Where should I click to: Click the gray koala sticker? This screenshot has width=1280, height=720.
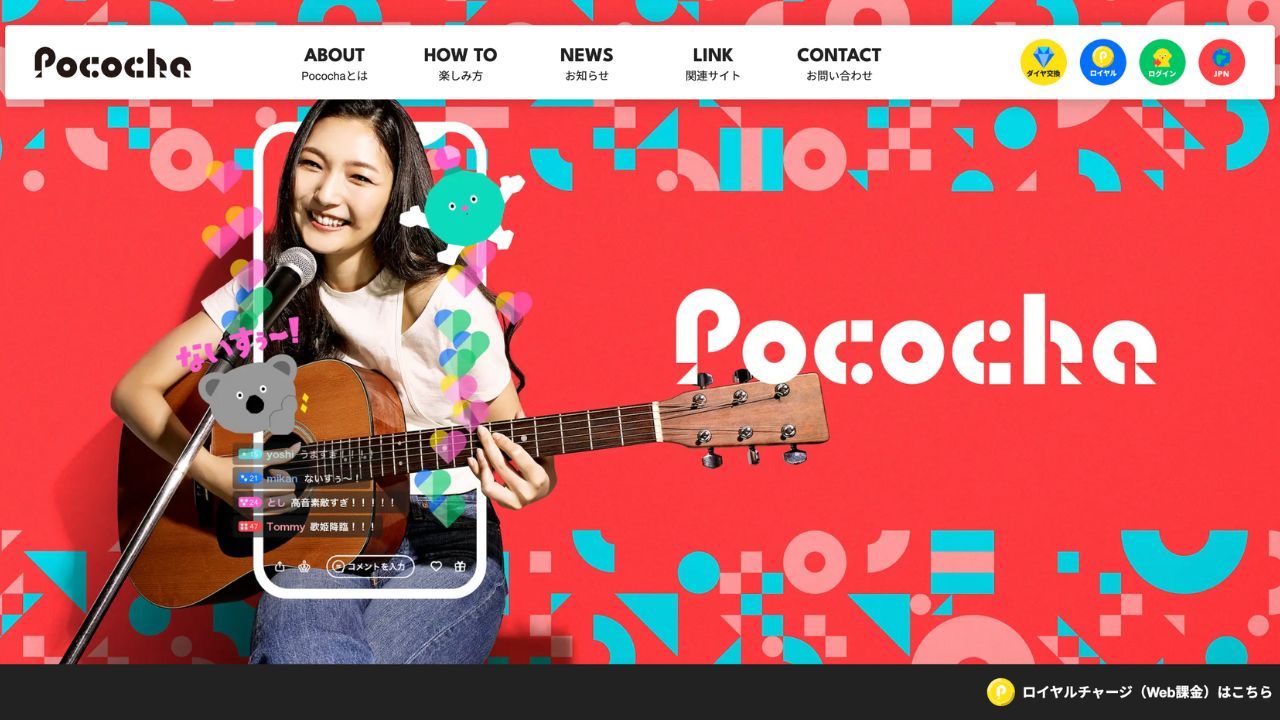(250, 392)
